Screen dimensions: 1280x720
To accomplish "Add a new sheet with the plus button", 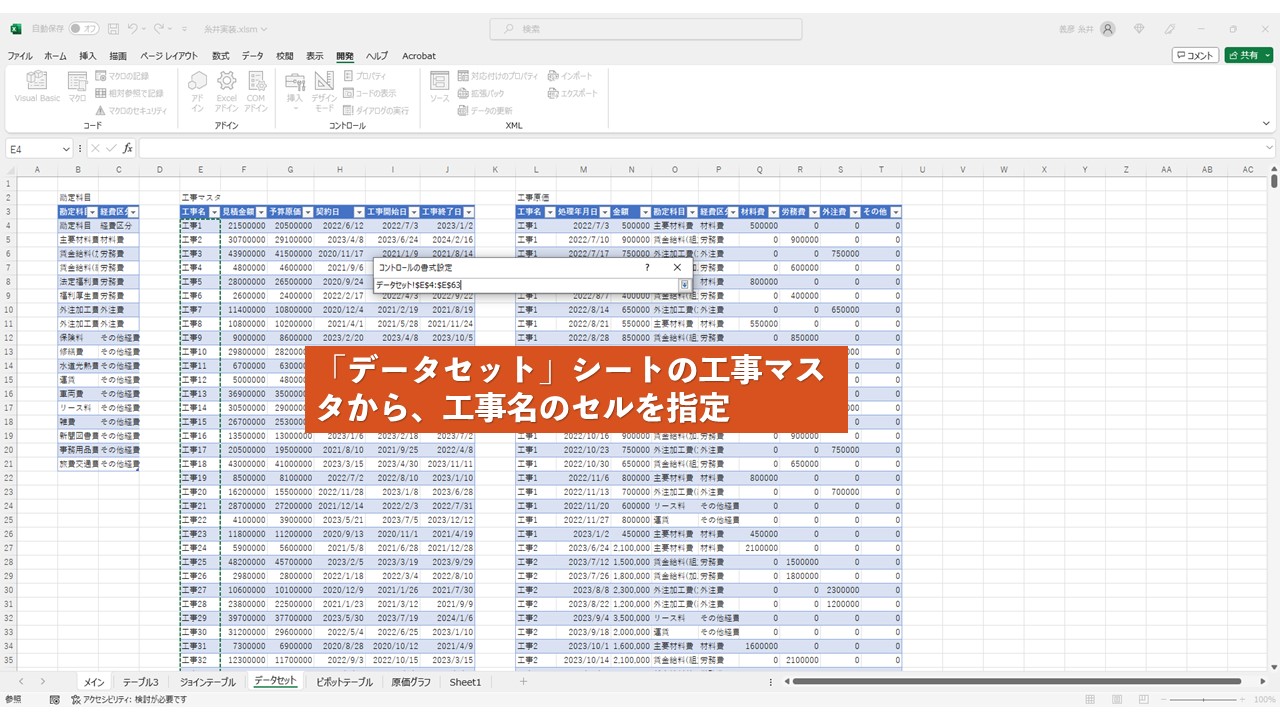I will pyautogui.click(x=523, y=682).
